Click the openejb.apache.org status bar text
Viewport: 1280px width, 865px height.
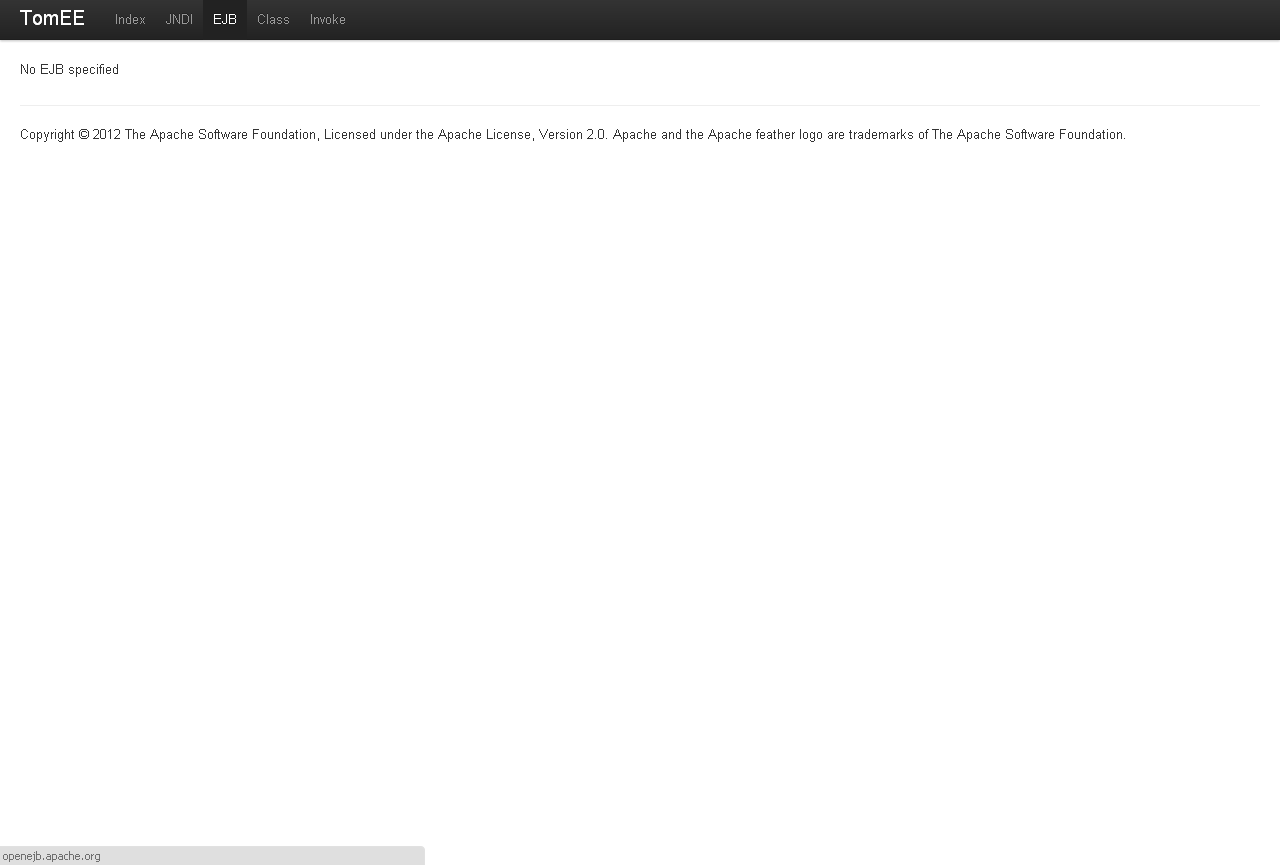click(x=51, y=856)
